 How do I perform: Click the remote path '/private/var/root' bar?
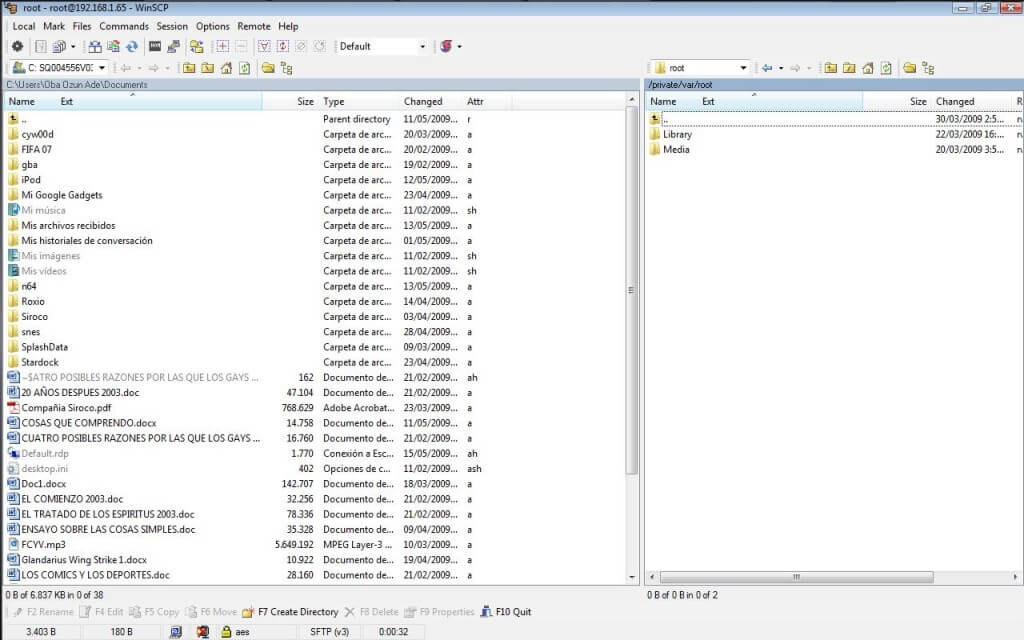tap(834, 84)
